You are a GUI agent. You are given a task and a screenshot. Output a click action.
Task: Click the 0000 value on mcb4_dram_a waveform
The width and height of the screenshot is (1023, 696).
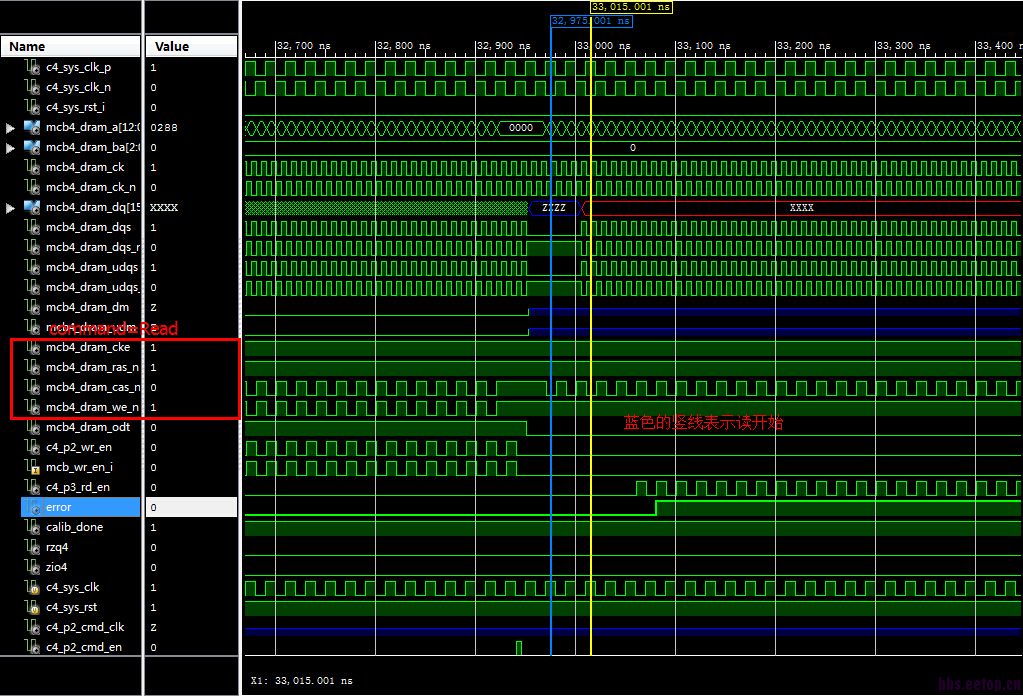521,128
